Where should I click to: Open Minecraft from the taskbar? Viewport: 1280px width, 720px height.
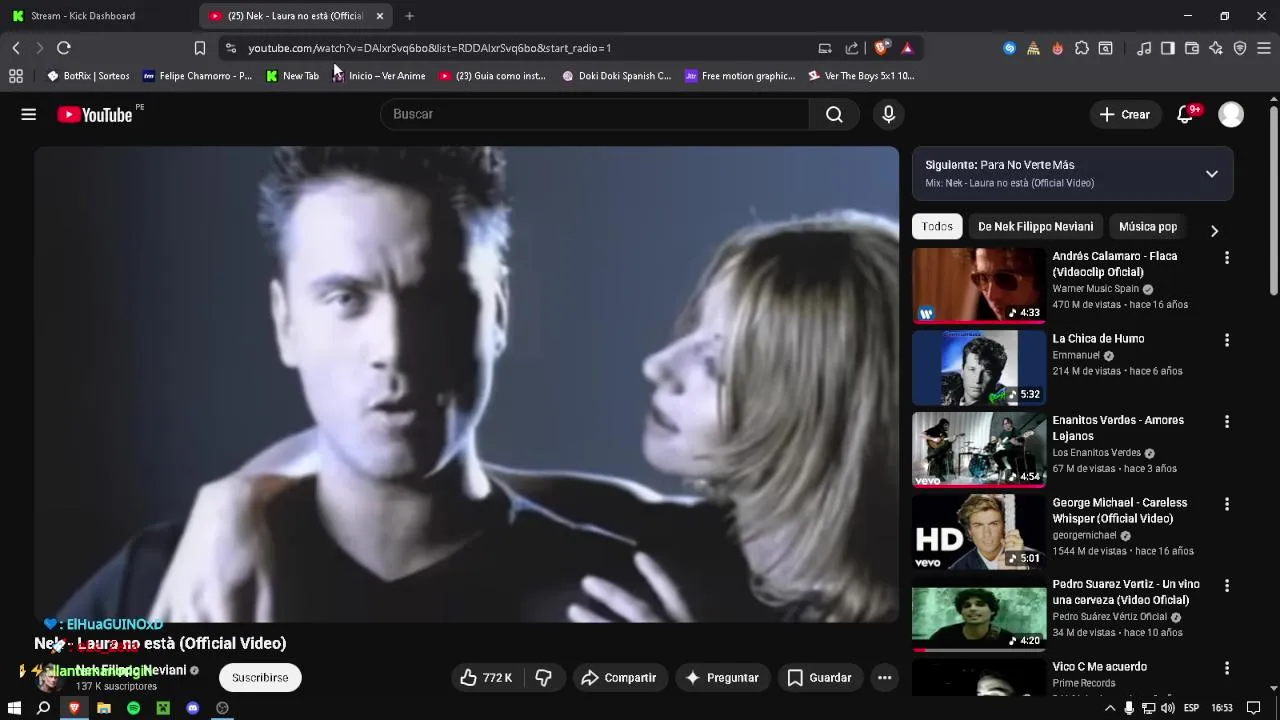pos(163,708)
